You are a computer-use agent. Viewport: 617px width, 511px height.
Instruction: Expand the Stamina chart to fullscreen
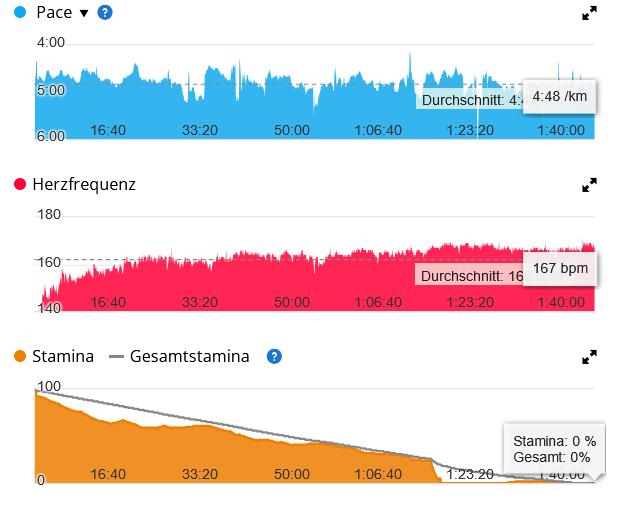point(589,357)
